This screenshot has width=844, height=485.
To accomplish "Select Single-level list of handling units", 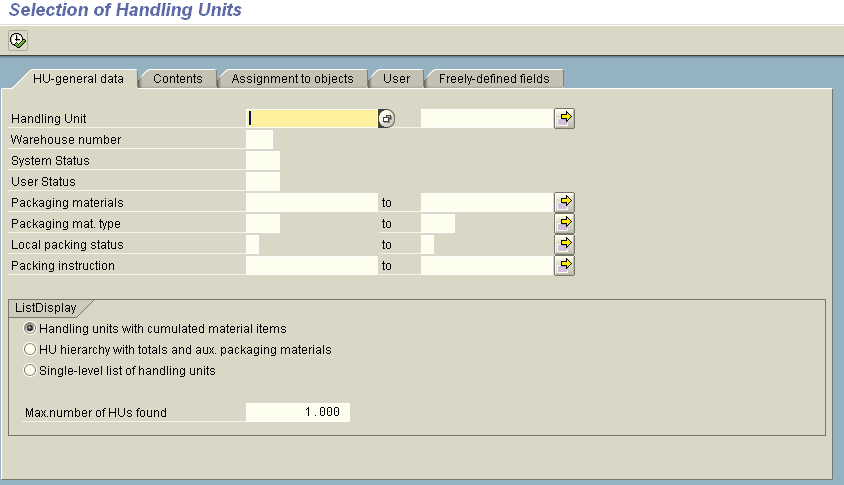I will [x=30, y=371].
